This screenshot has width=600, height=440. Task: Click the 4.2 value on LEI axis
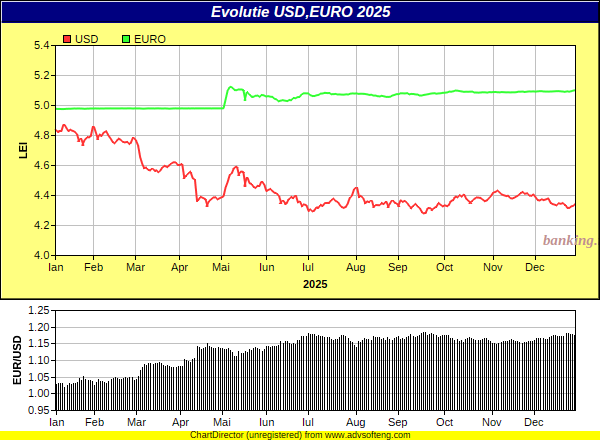pos(42,225)
